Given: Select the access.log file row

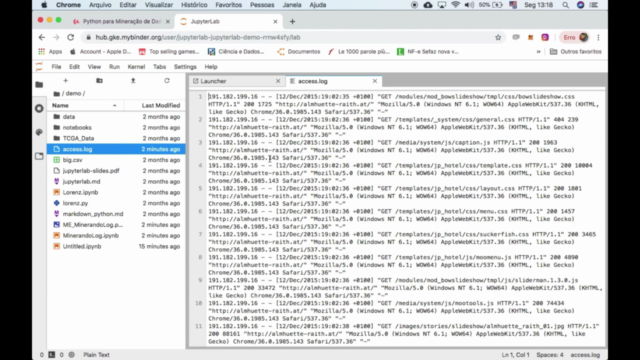Looking at the screenshot, I should point(116,149).
